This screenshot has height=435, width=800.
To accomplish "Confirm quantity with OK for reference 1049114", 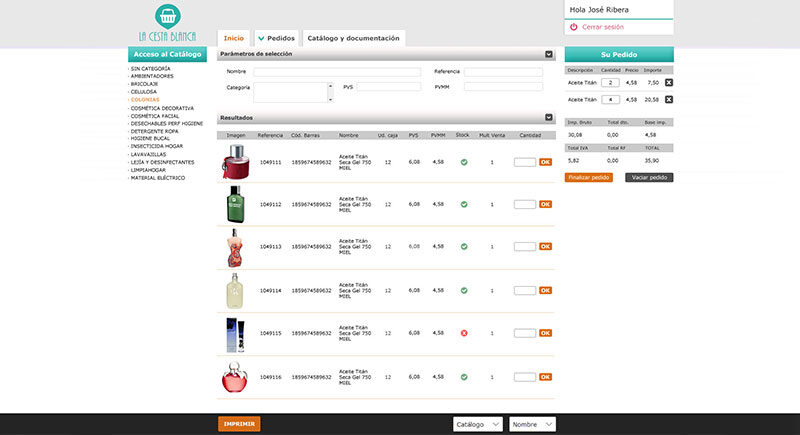I will (x=545, y=291).
